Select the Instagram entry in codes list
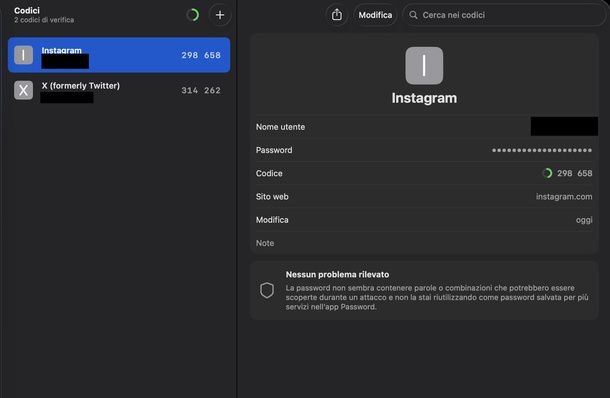This screenshot has width=610, height=398. [x=119, y=55]
